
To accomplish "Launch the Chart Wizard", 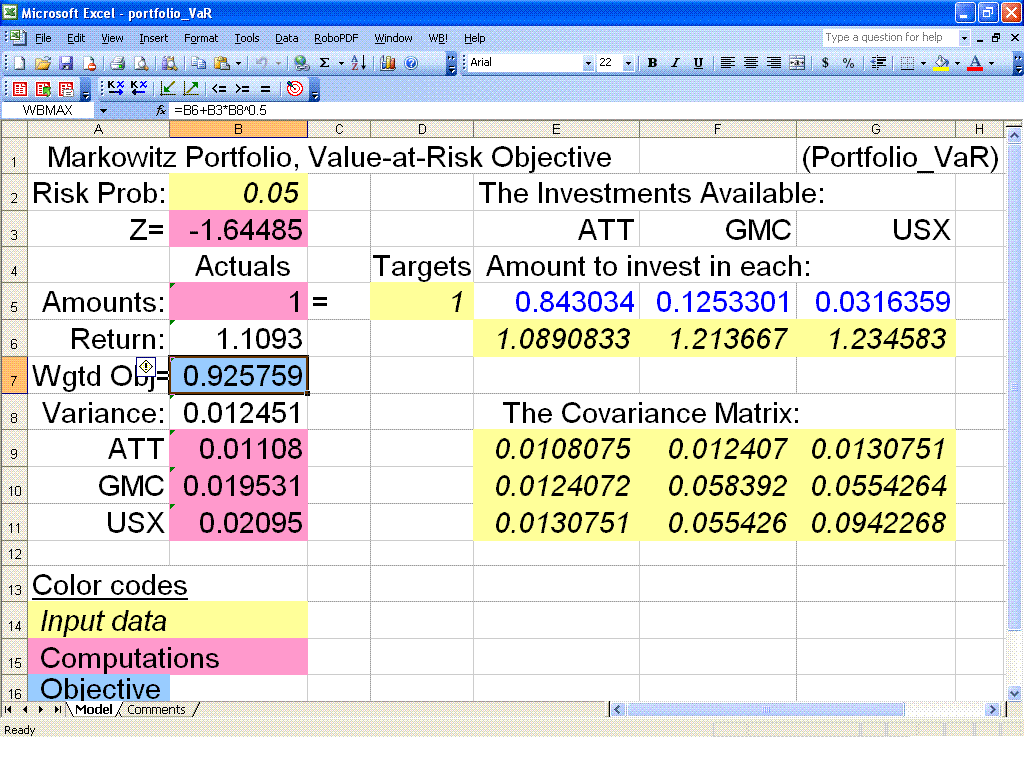I will (388, 63).
